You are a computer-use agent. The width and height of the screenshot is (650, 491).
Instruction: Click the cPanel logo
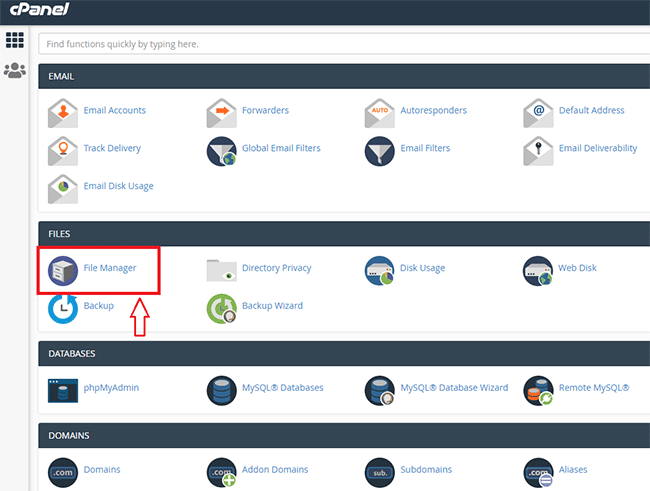pyautogui.click(x=39, y=9)
